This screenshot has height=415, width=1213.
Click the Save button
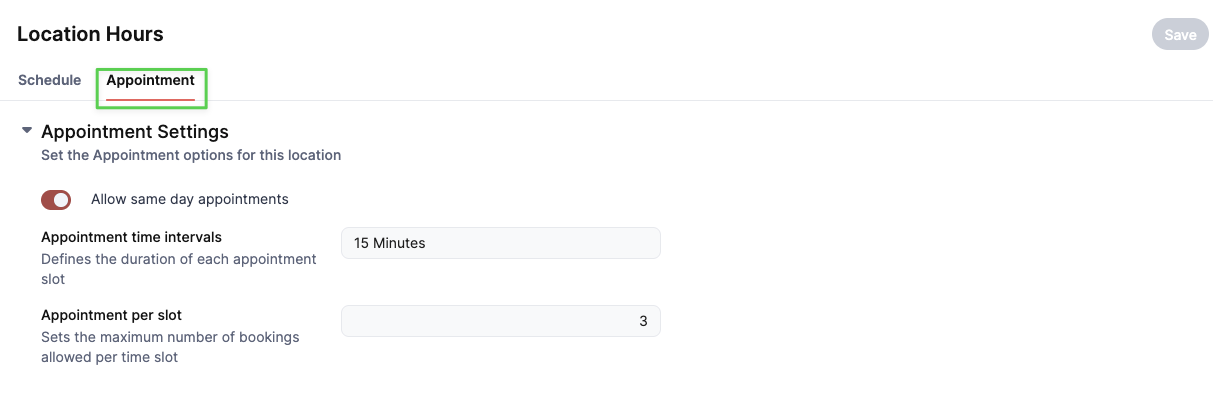tap(1180, 35)
